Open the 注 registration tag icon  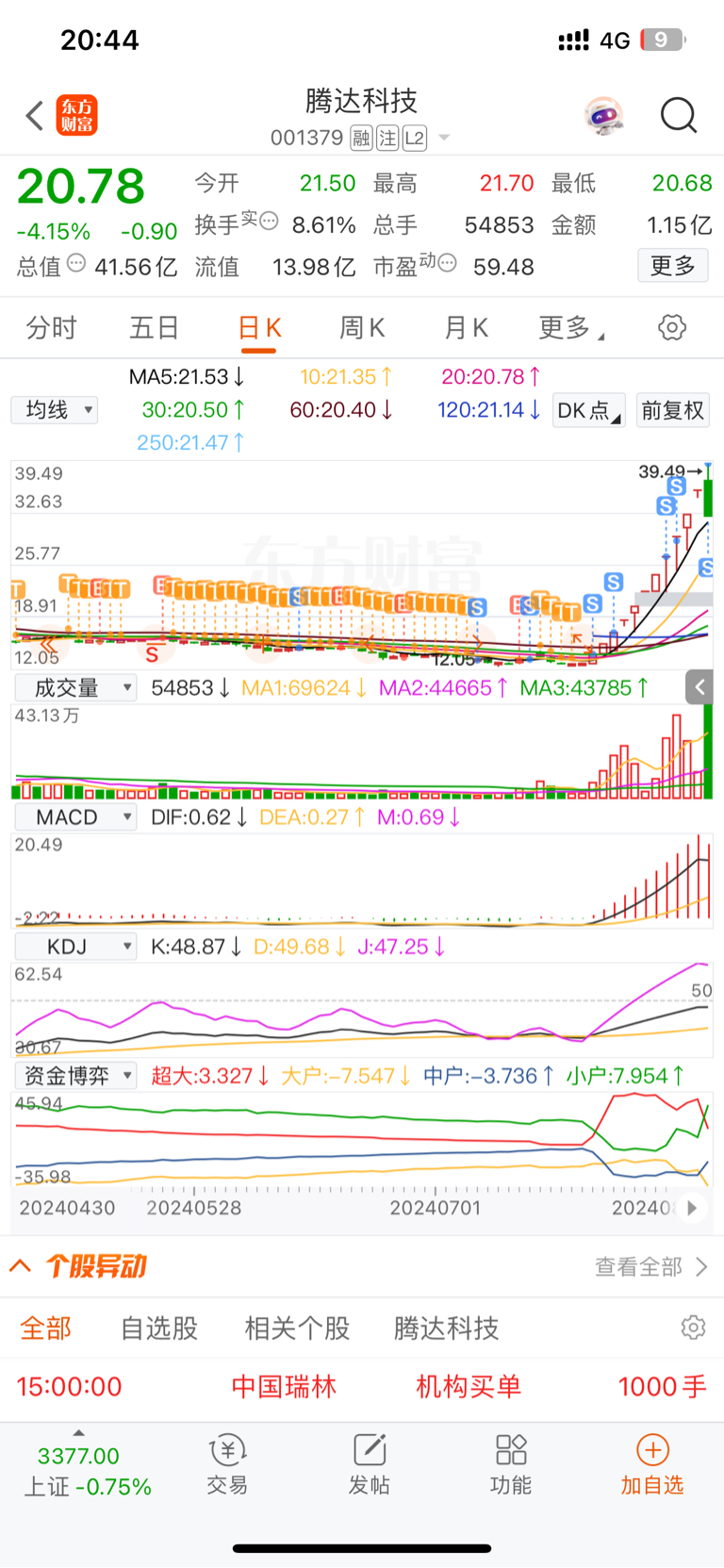pyautogui.click(x=387, y=139)
